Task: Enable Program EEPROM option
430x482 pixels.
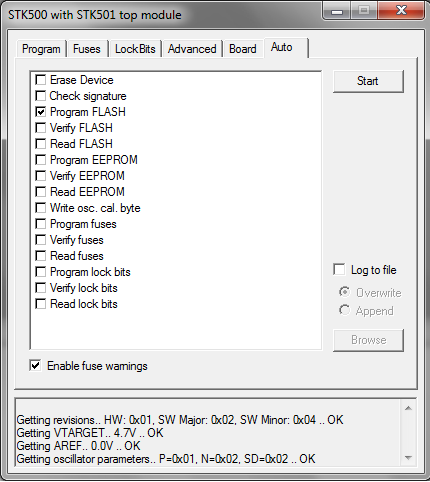Action: 41,160
